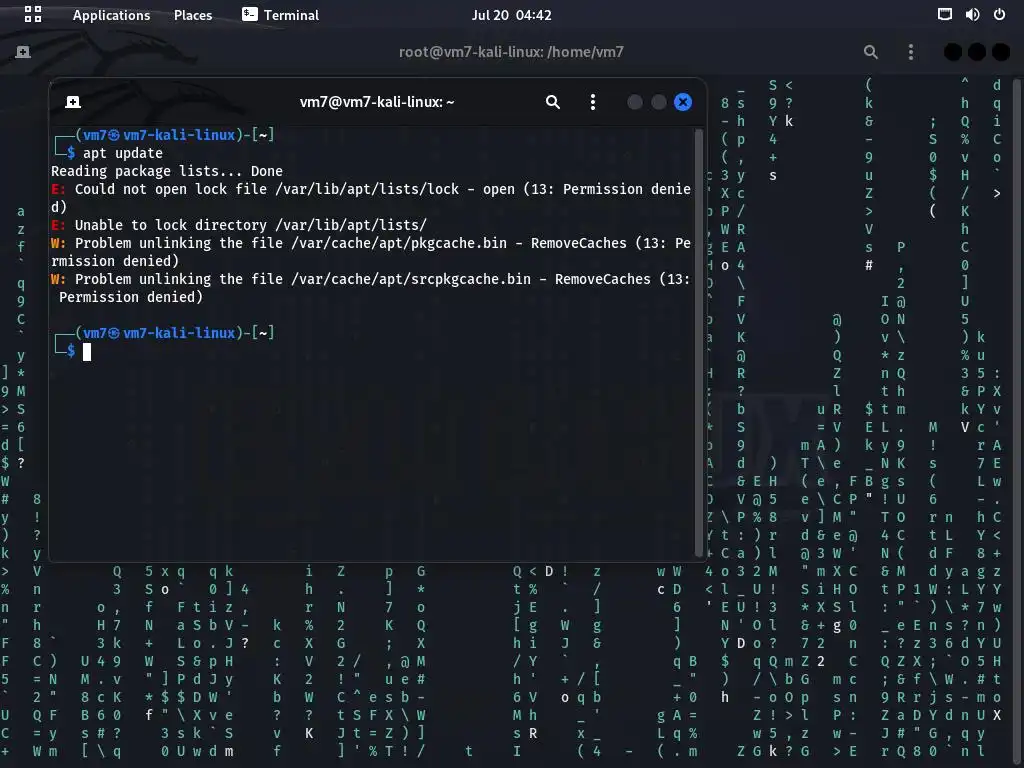The image size is (1024, 768).
Task: Open the clock showing Jul 20 04:42
Action: 511,15
